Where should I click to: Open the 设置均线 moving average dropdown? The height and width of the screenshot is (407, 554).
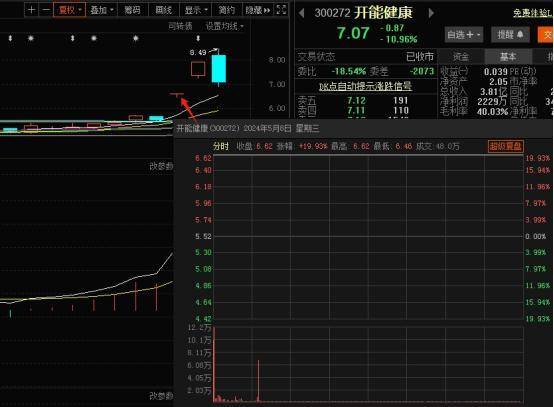225,26
